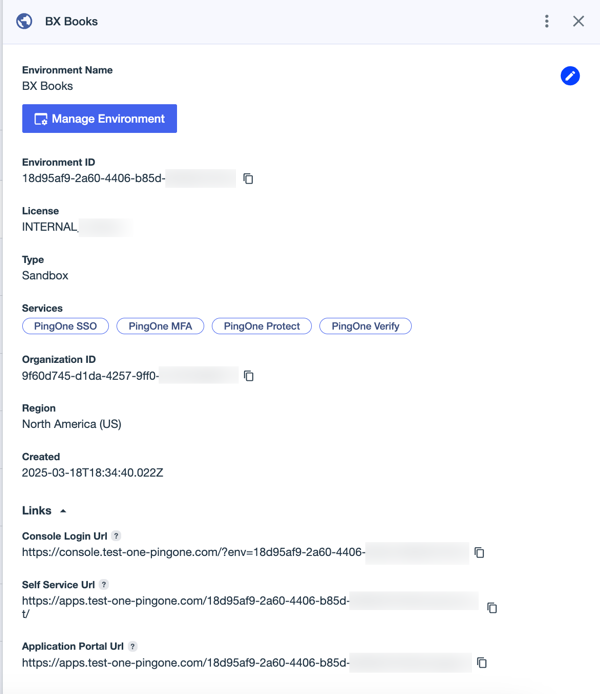Open the three-dot more options menu

(x=546, y=21)
